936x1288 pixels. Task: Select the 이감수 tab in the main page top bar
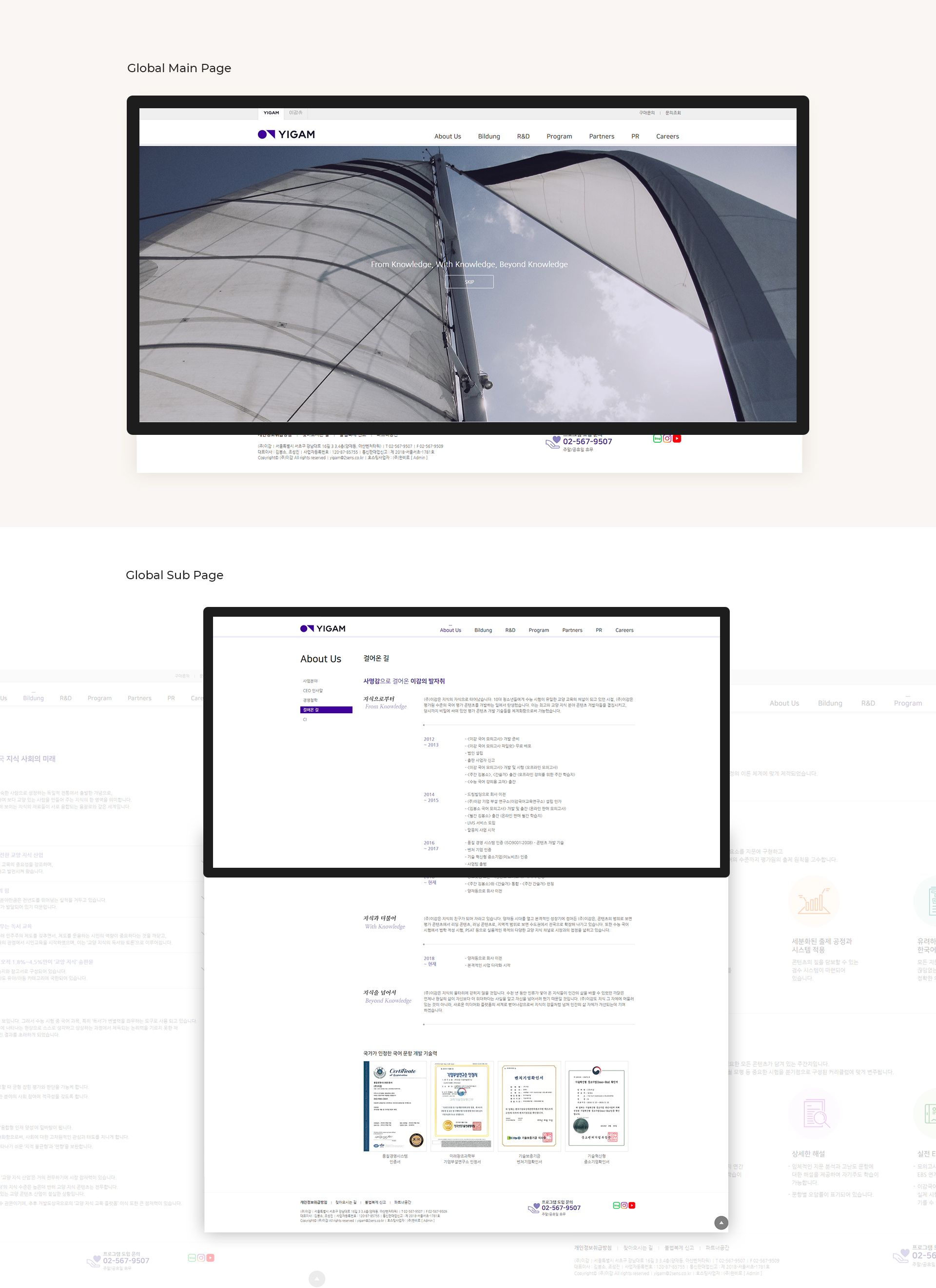(295, 113)
